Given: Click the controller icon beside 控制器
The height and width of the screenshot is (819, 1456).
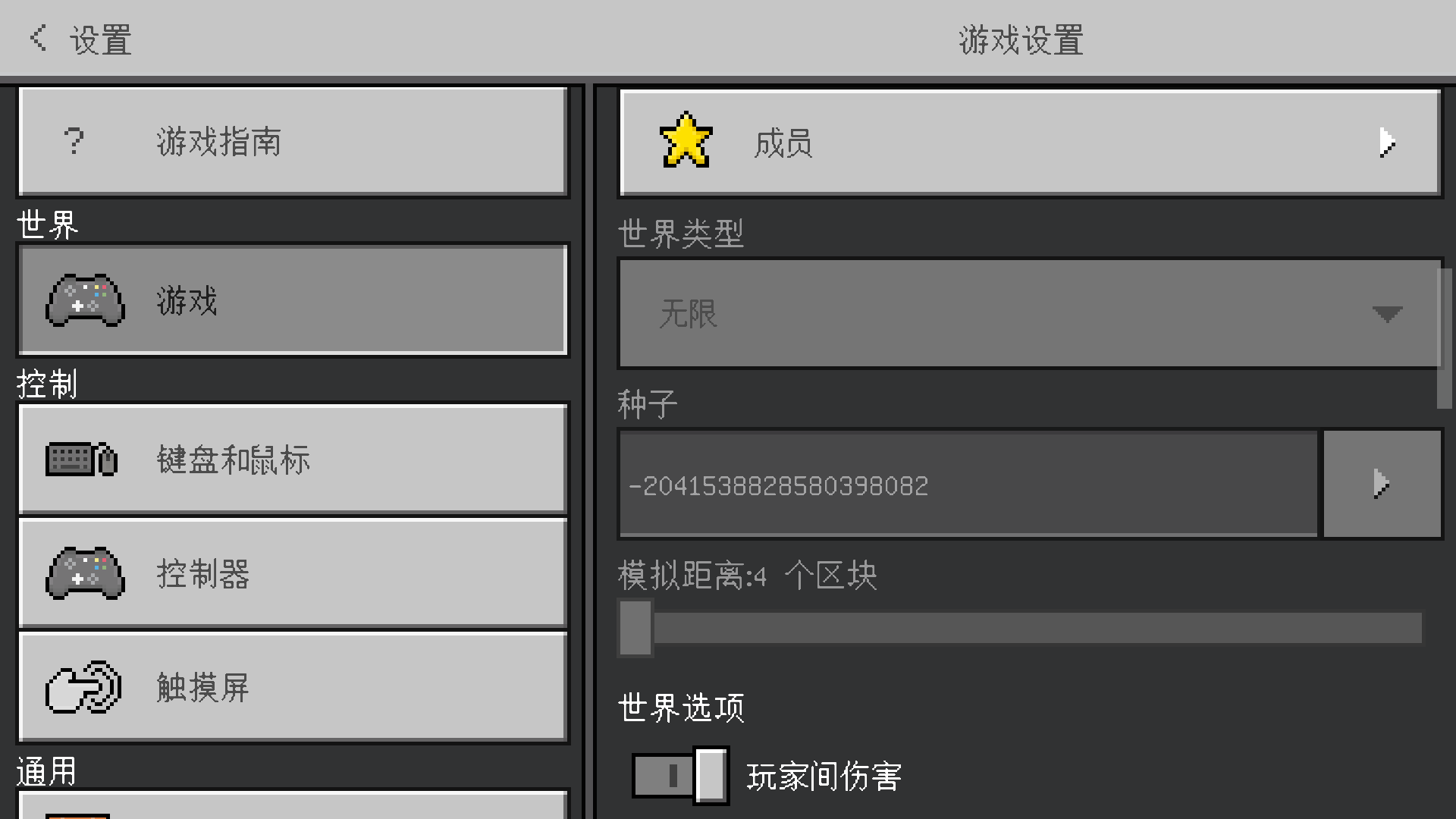Looking at the screenshot, I should 85,573.
